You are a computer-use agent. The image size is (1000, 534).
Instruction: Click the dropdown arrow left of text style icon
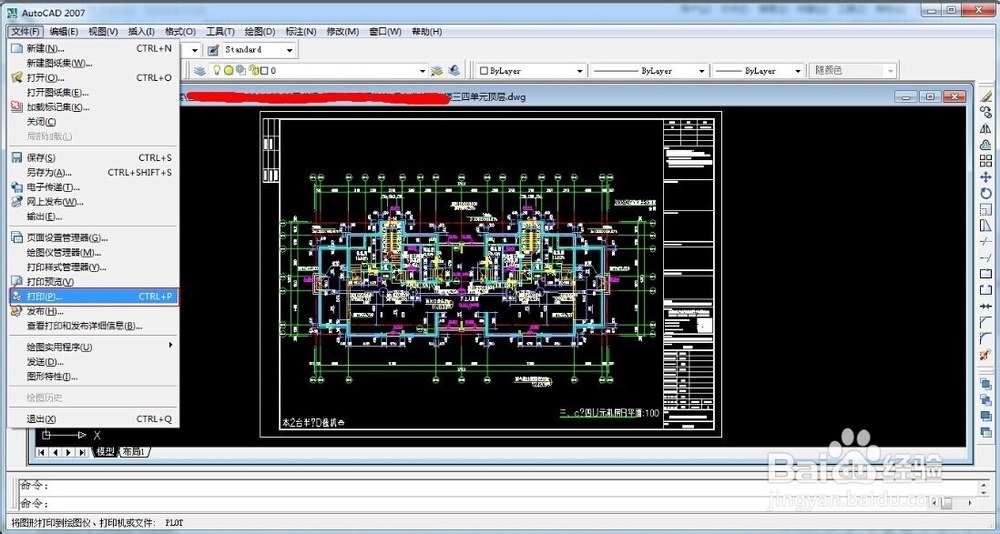point(195,50)
